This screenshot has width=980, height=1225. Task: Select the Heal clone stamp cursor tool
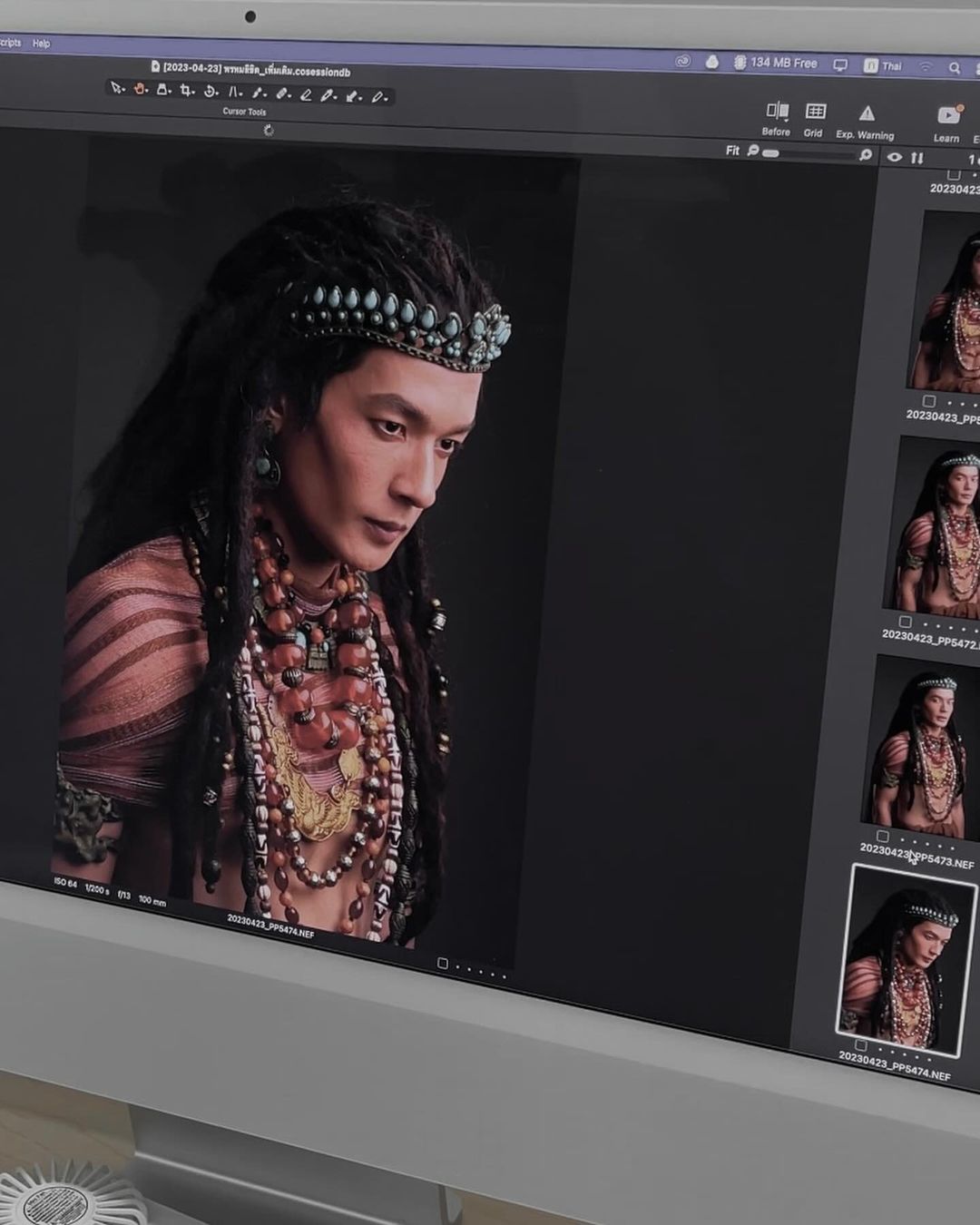(x=353, y=97)
